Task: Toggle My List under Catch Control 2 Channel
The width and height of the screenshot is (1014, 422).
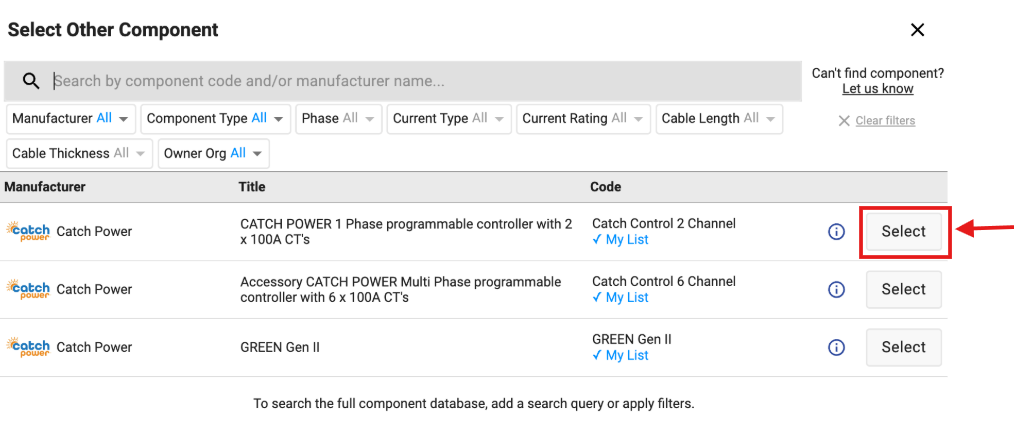Action: pyautogui.click(x=620, y=240)
